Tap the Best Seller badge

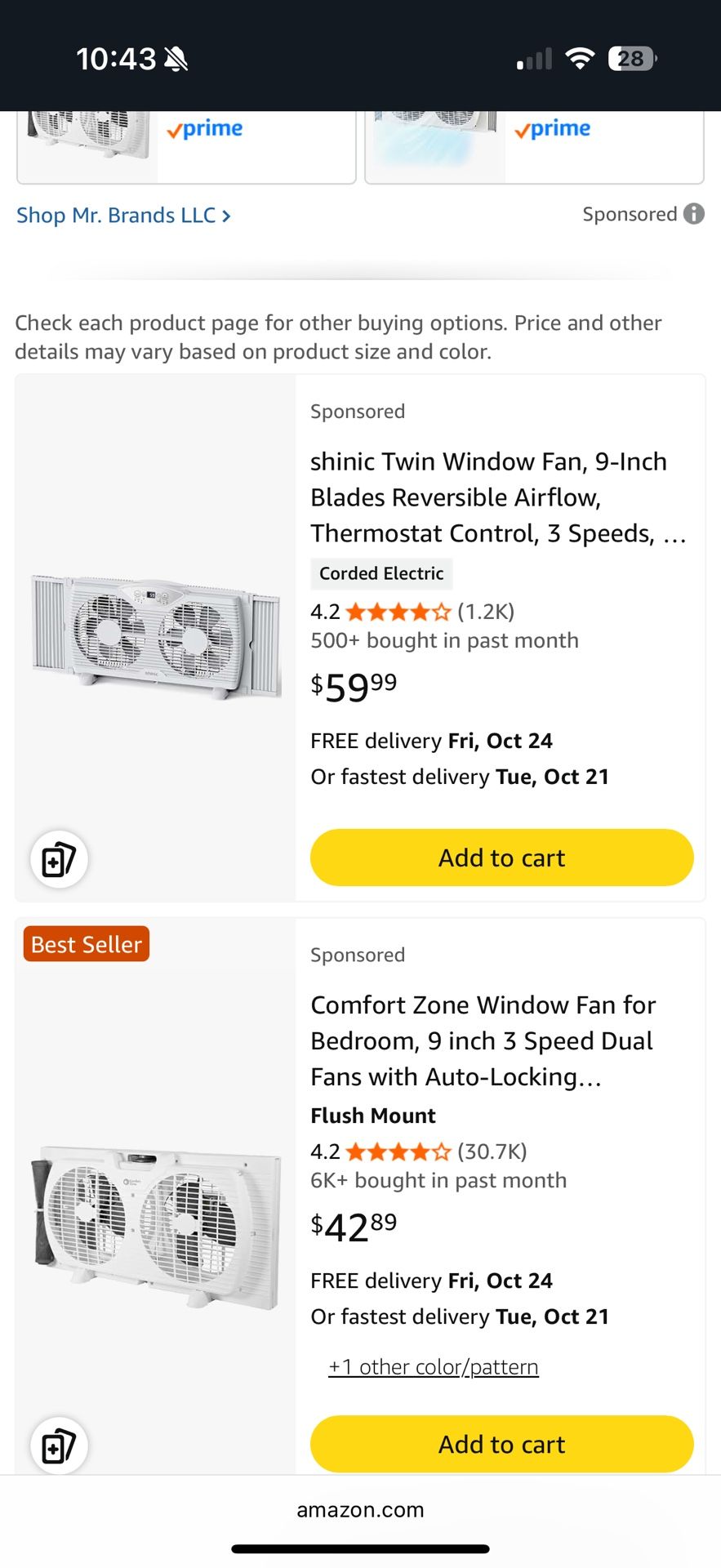(85, 944)
